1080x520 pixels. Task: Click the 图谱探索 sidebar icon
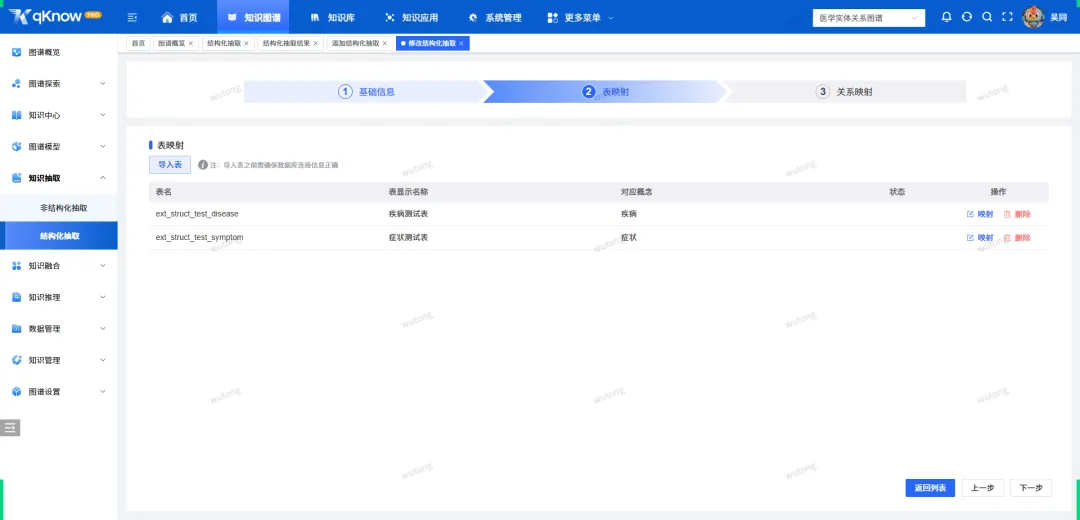pyautogui.click(x=17, y=84)
